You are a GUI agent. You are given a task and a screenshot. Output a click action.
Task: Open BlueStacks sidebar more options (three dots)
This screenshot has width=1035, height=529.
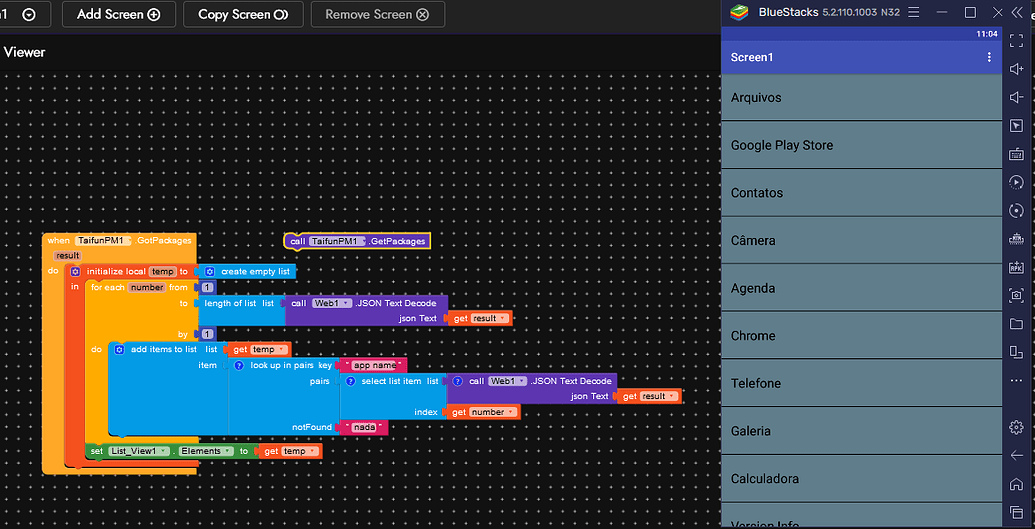coord(1017,380)
